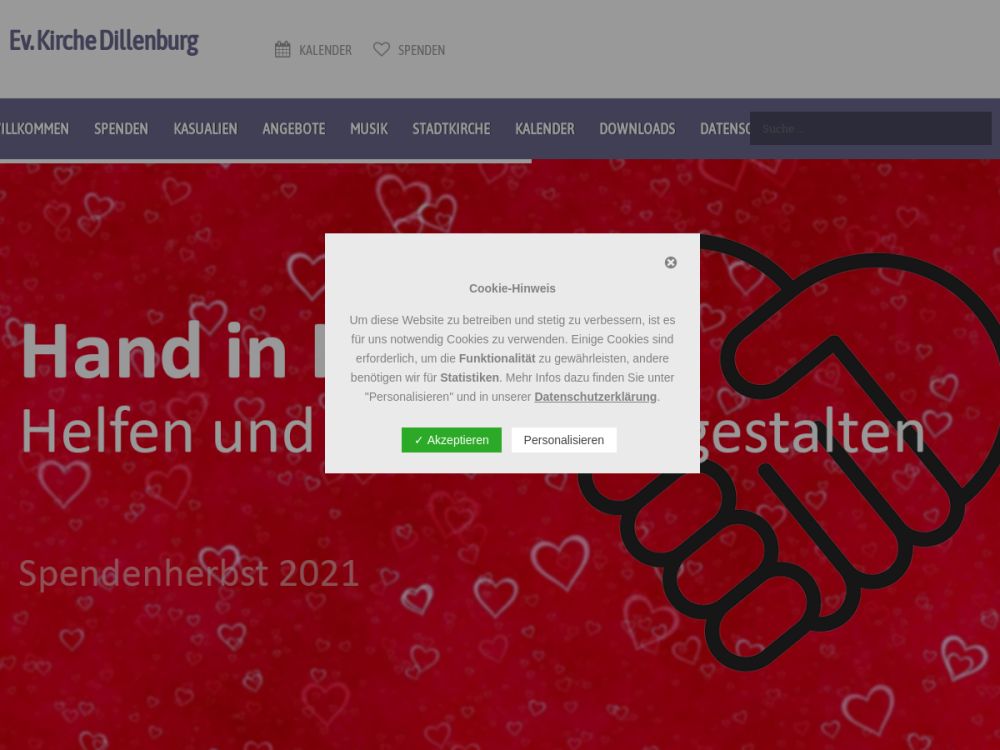Close the cookie notice with the X icon
This screenshot has height=750, width=1000.
click(670, 263)
